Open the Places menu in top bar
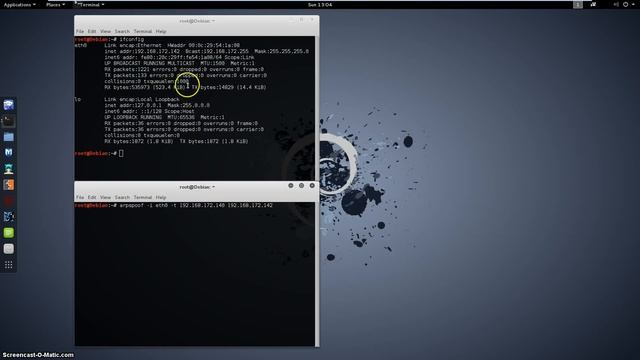Image resolution: width=640 pixels, height=360 pixels. [55, 4]
